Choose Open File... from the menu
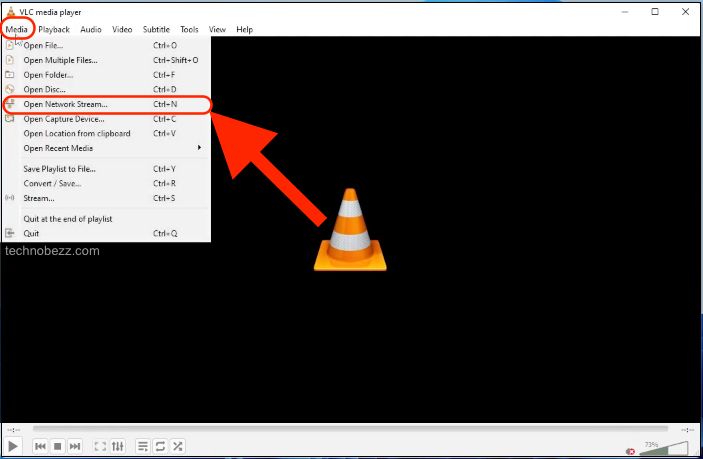The width and height of the screenshot is (703, 459). pyautogui.click(x=106, y=45)
